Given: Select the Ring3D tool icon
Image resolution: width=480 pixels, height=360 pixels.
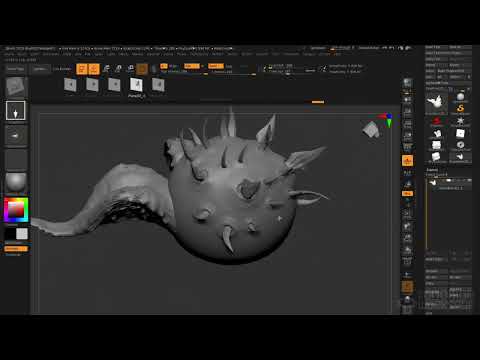Looking at the screenshot, I should pyautogui.click(x=460, y=145).
